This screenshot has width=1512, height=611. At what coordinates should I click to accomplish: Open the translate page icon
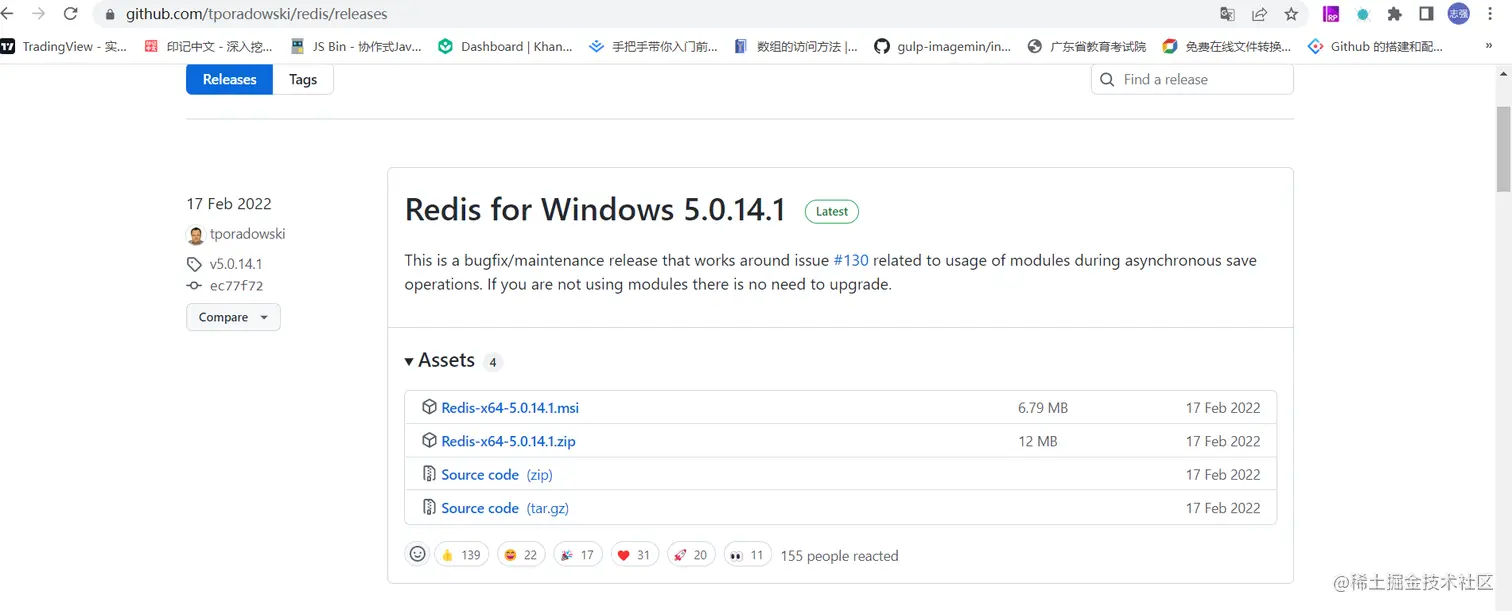(1227, 14)
